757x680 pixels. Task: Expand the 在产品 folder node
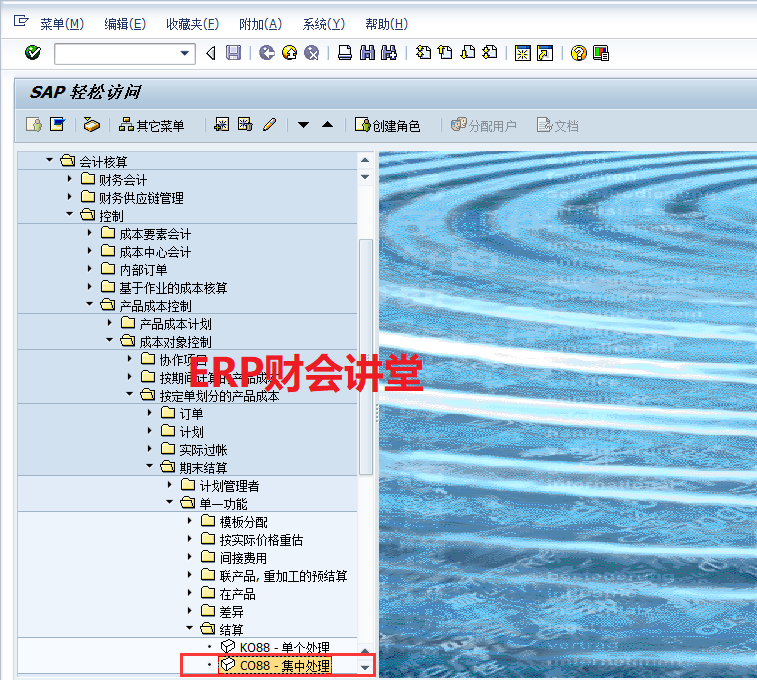(x=189, y=593)
